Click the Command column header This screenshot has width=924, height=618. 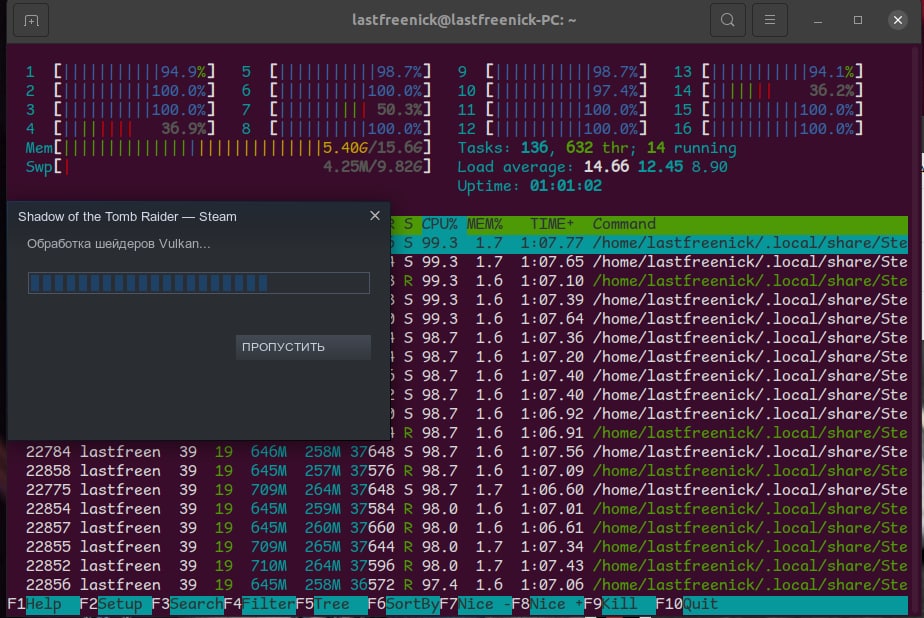pos(624,224)
